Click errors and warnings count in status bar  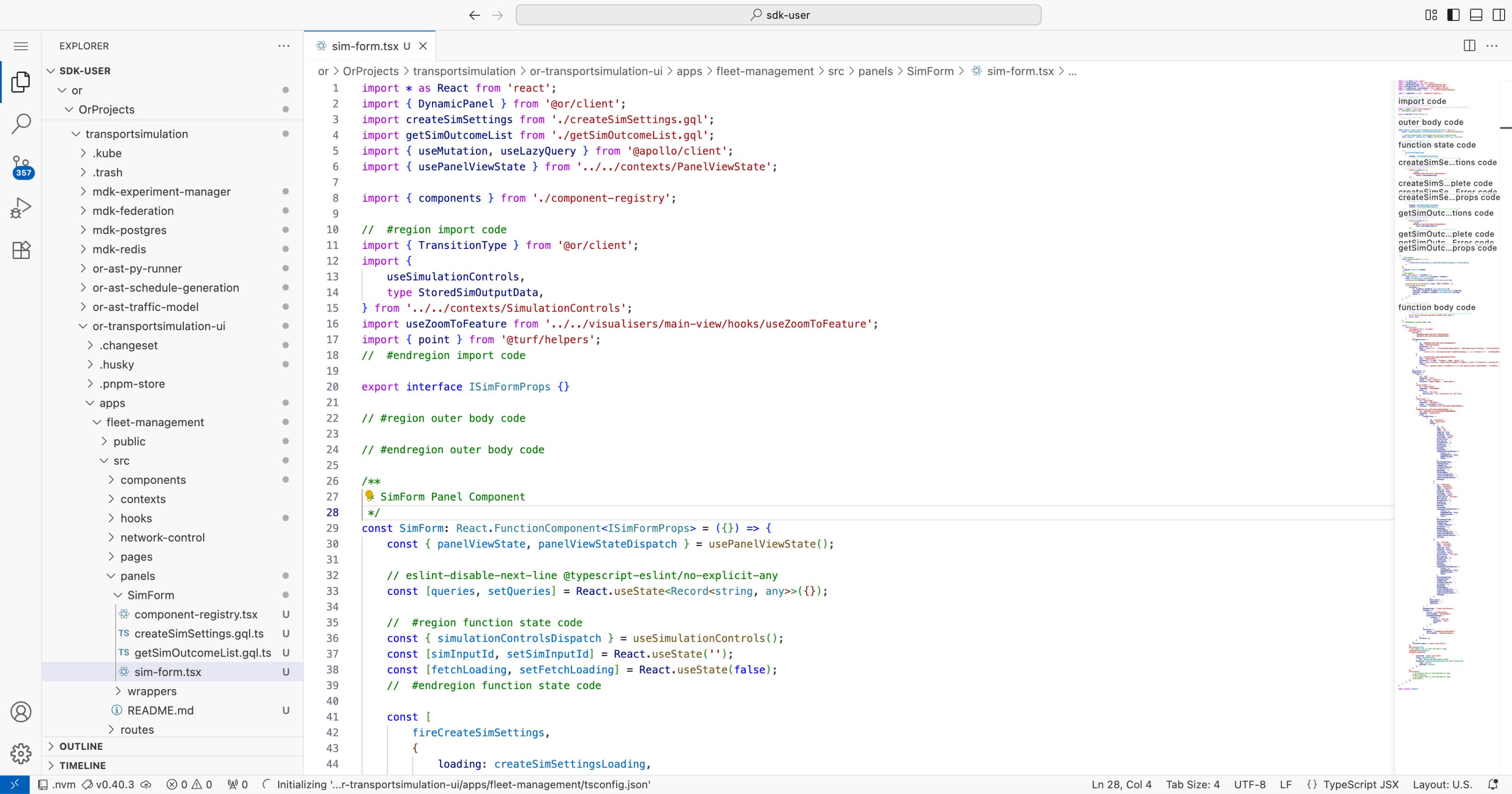point(189,785)
